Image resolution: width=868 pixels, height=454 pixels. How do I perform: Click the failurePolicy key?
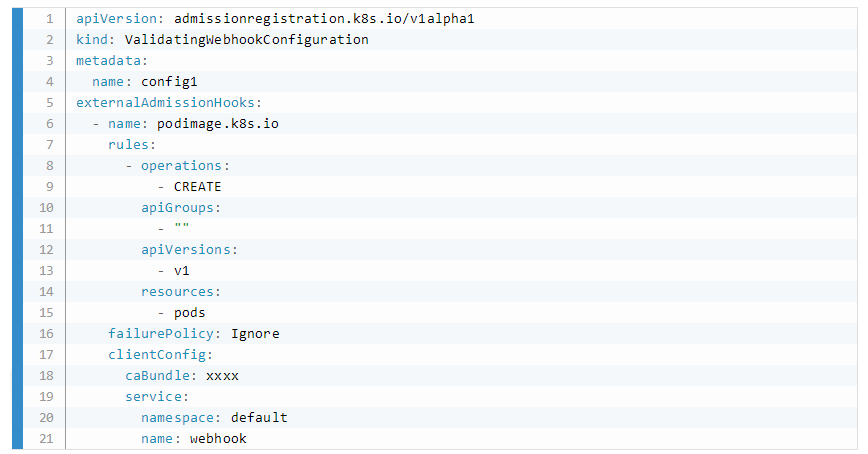click(x=161, y=334)
